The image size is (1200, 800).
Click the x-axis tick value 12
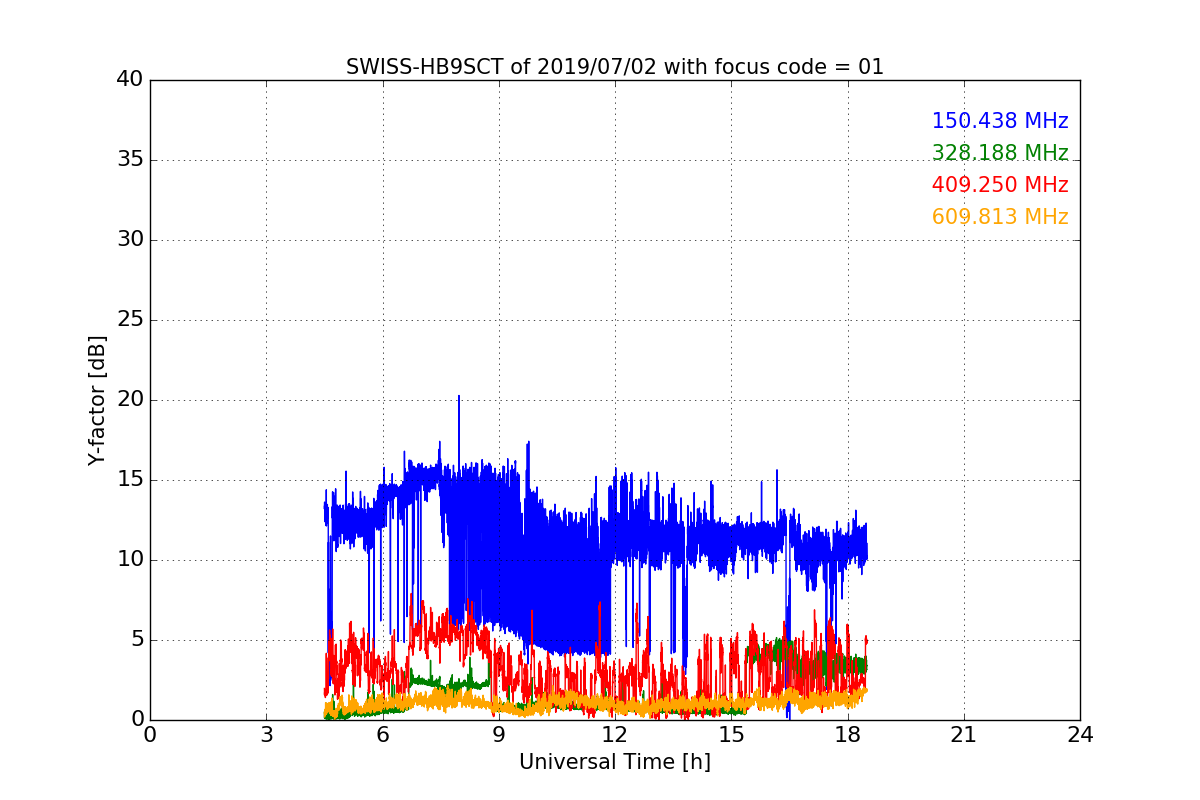pyautogui.click(x=615, y=734)
